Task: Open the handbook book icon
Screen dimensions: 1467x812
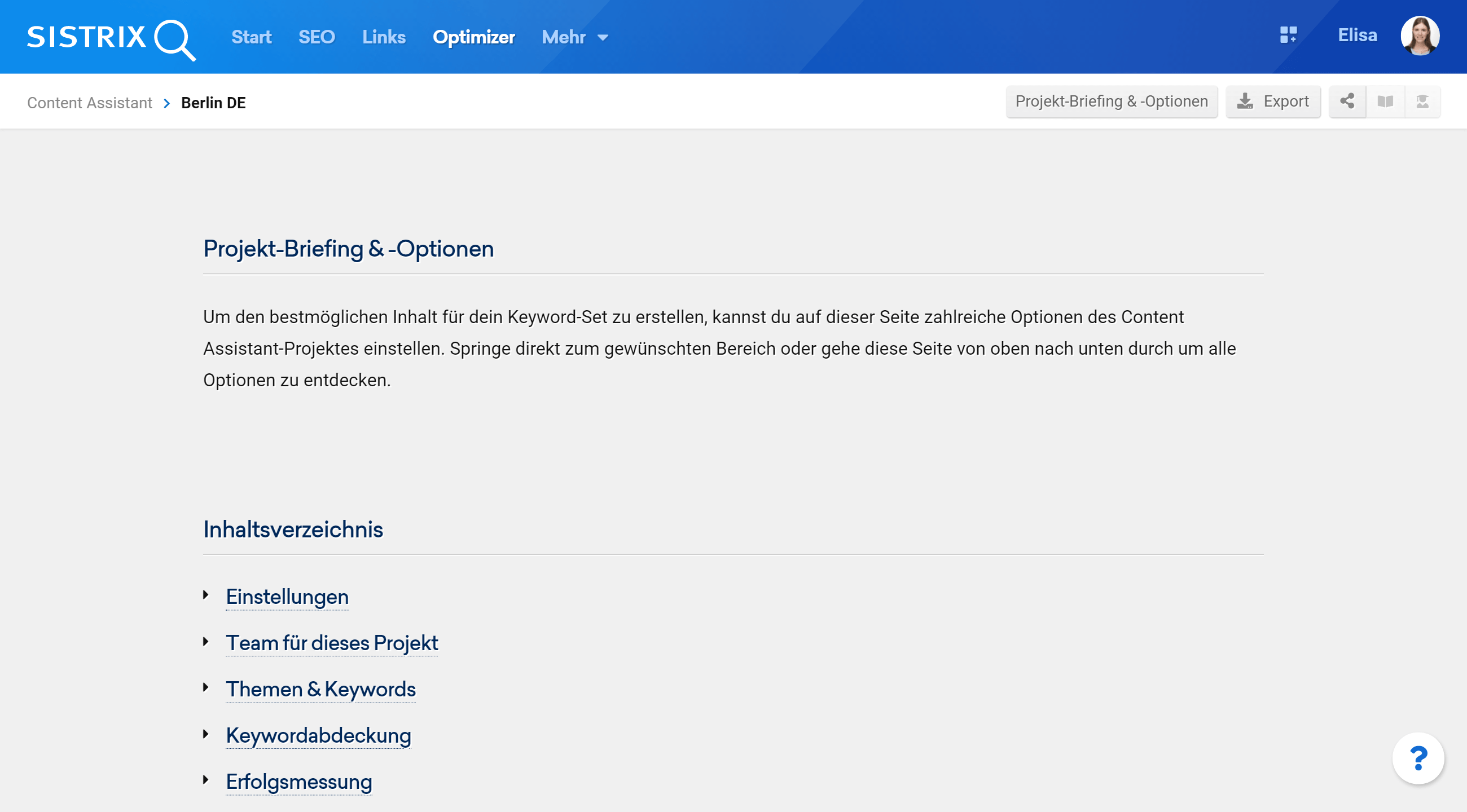Action: (x=1385, y=102)
